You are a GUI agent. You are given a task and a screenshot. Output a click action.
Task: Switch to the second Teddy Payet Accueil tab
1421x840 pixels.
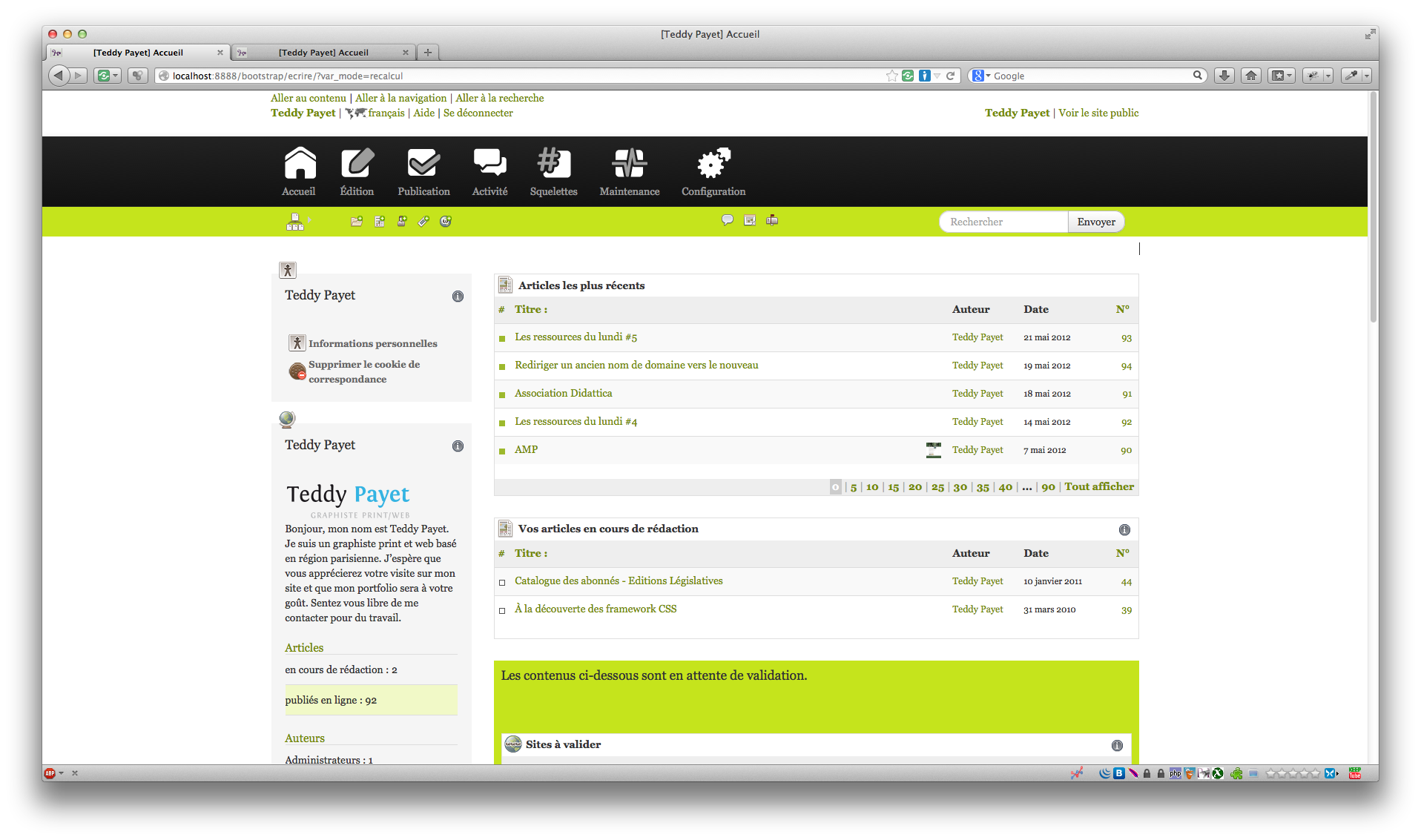click(x=323, y=53)
